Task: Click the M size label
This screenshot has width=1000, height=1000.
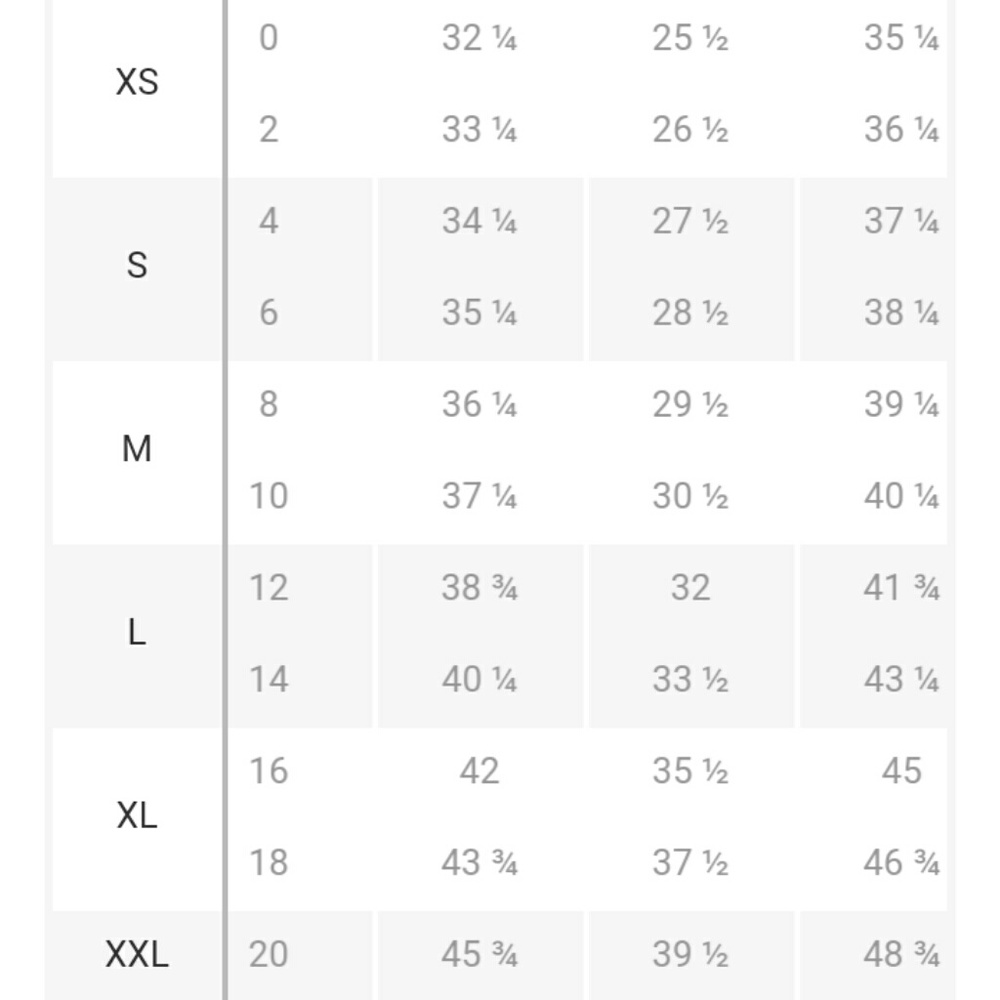Action: coord(136,450)
